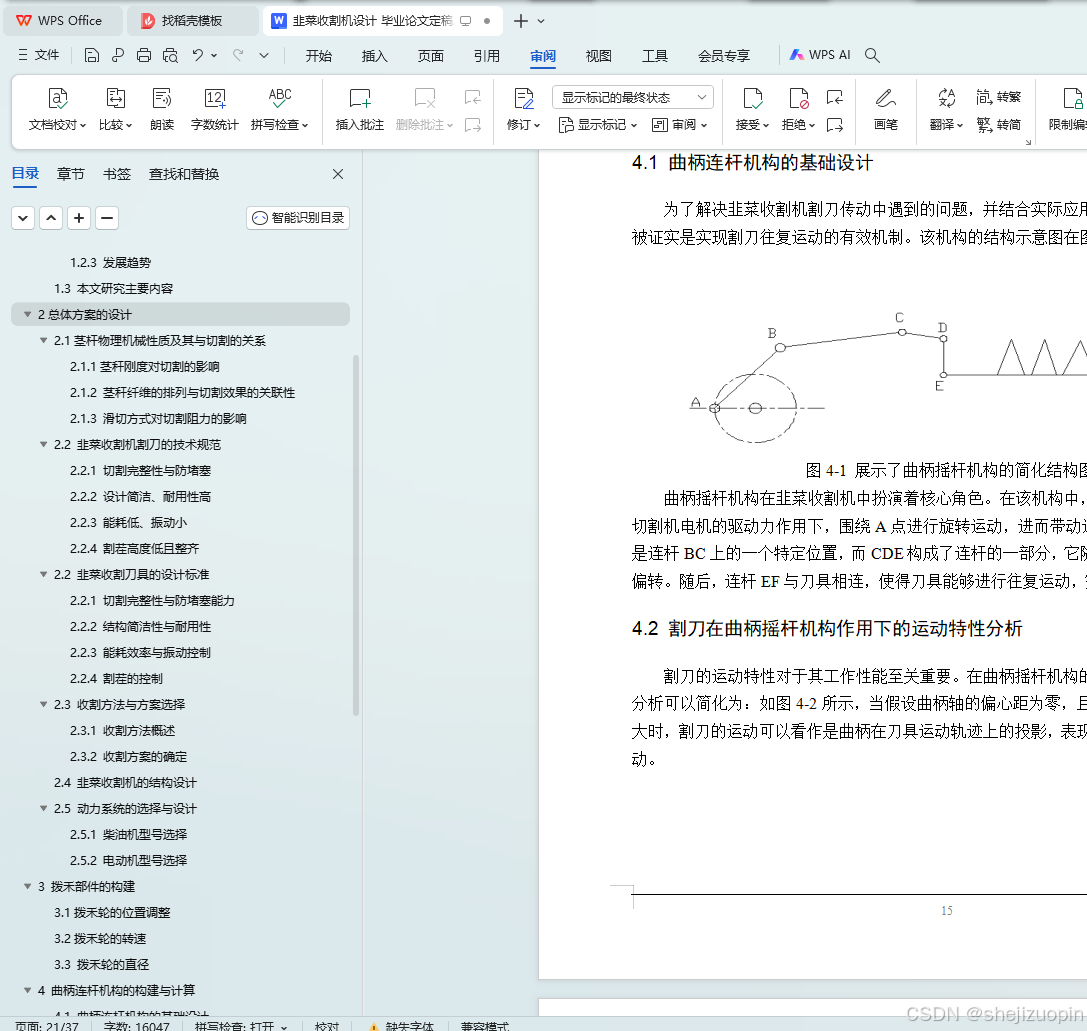Click the previous change icon
1087x1031 pixels.
pos(835,97)
